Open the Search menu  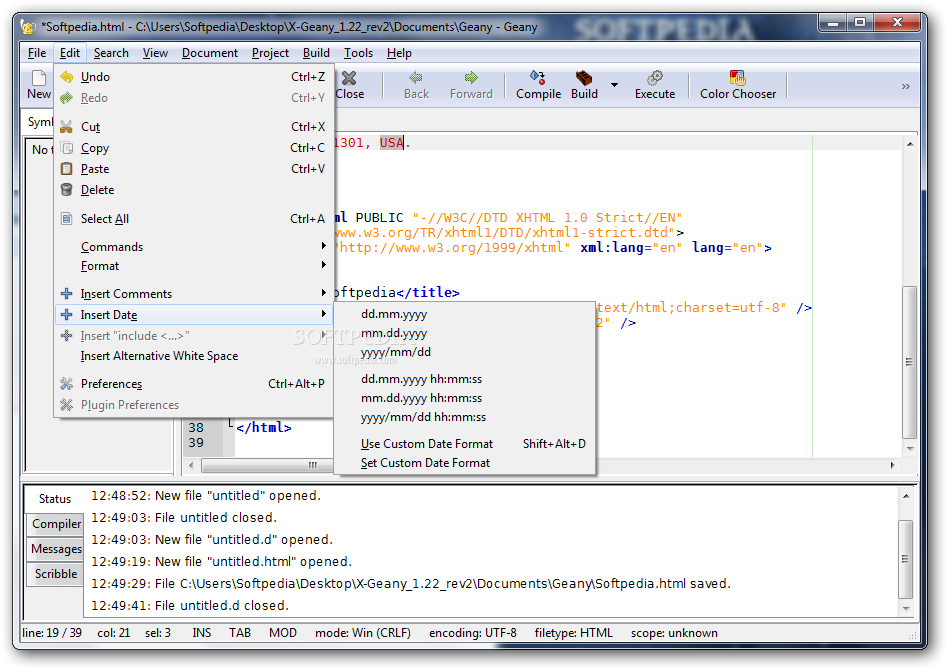pyautogui.click(x=111, y=53)
